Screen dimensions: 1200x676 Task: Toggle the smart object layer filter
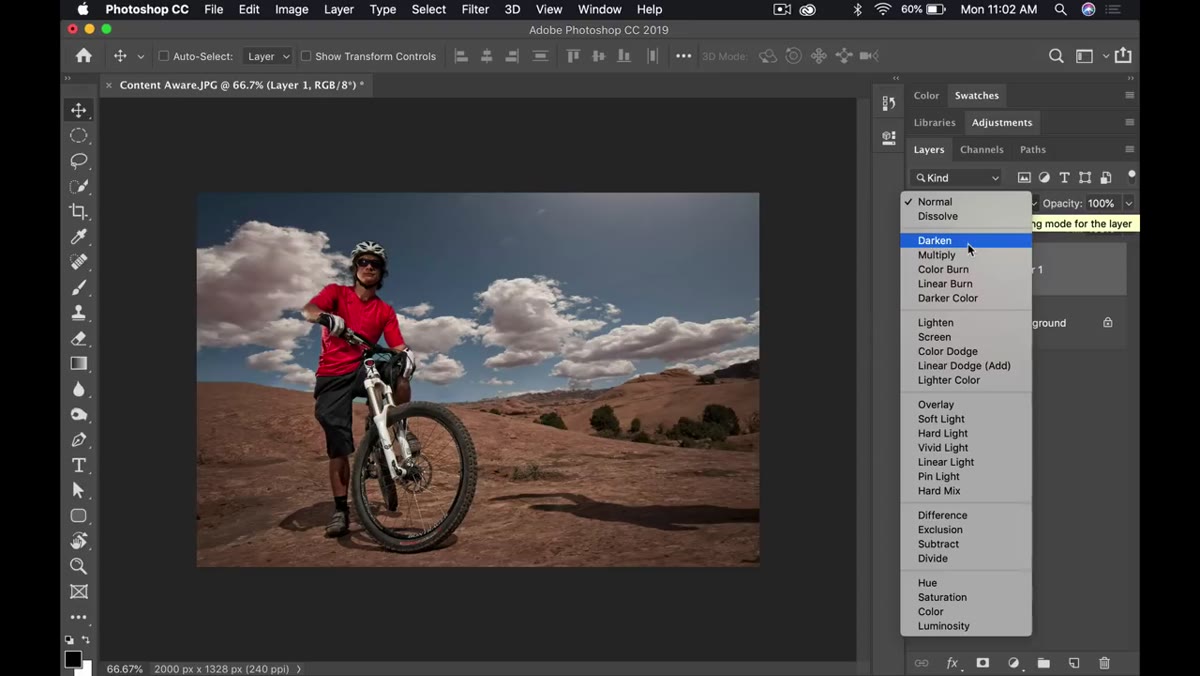pos(1106,178)
